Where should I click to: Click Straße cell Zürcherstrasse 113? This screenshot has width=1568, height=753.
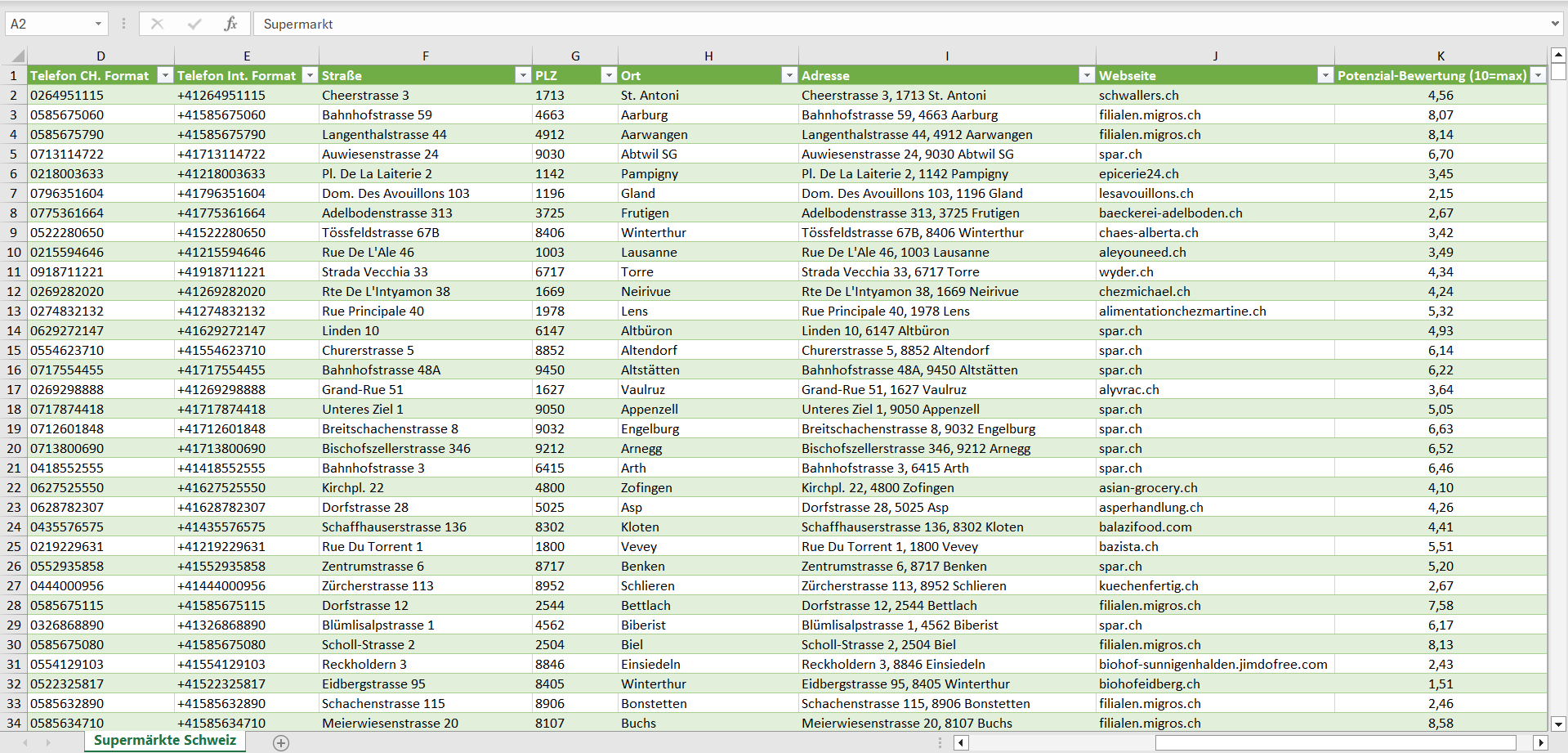(426, 585)
